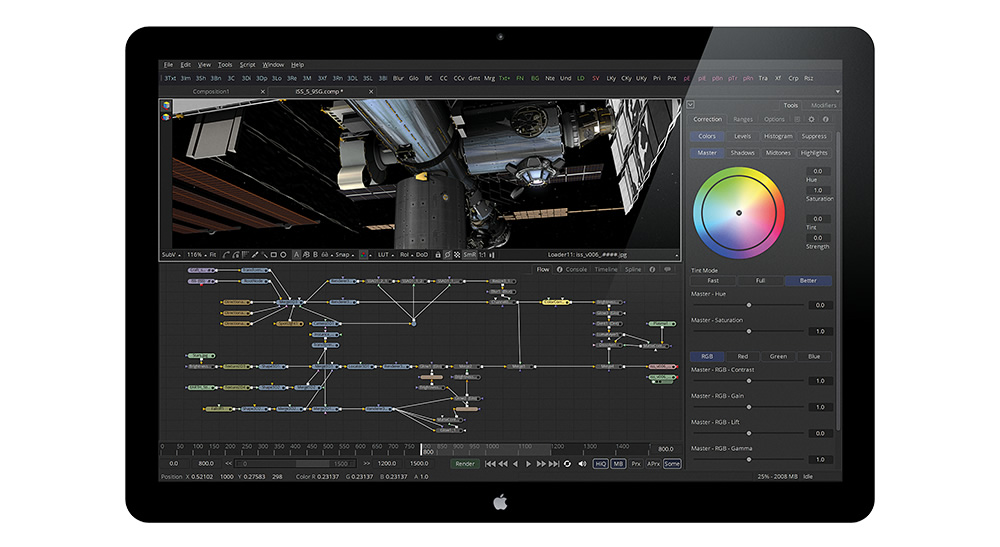Add a Color Corrector (CC) tool

443,78
